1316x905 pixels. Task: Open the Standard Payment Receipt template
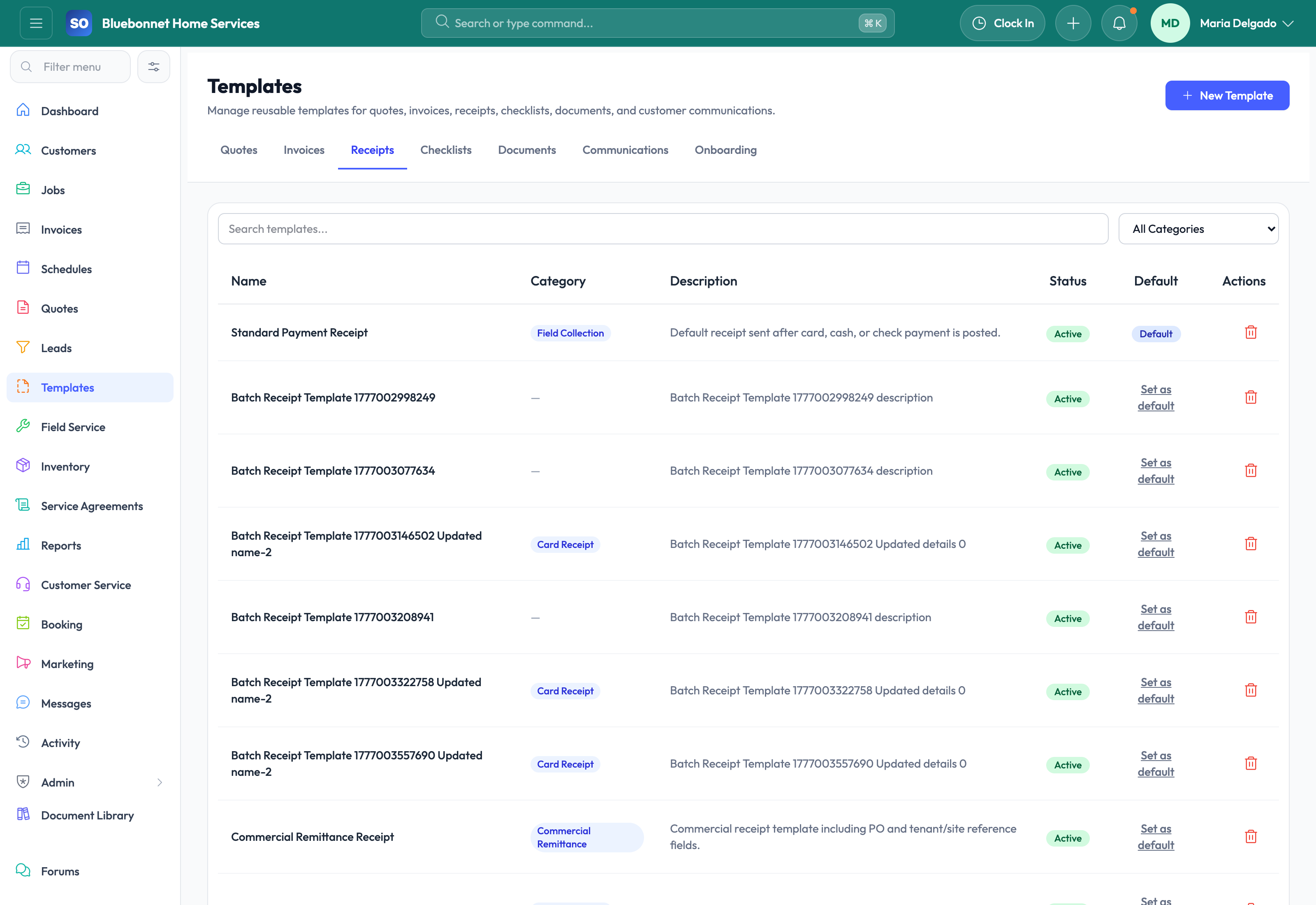click(299, 333)
